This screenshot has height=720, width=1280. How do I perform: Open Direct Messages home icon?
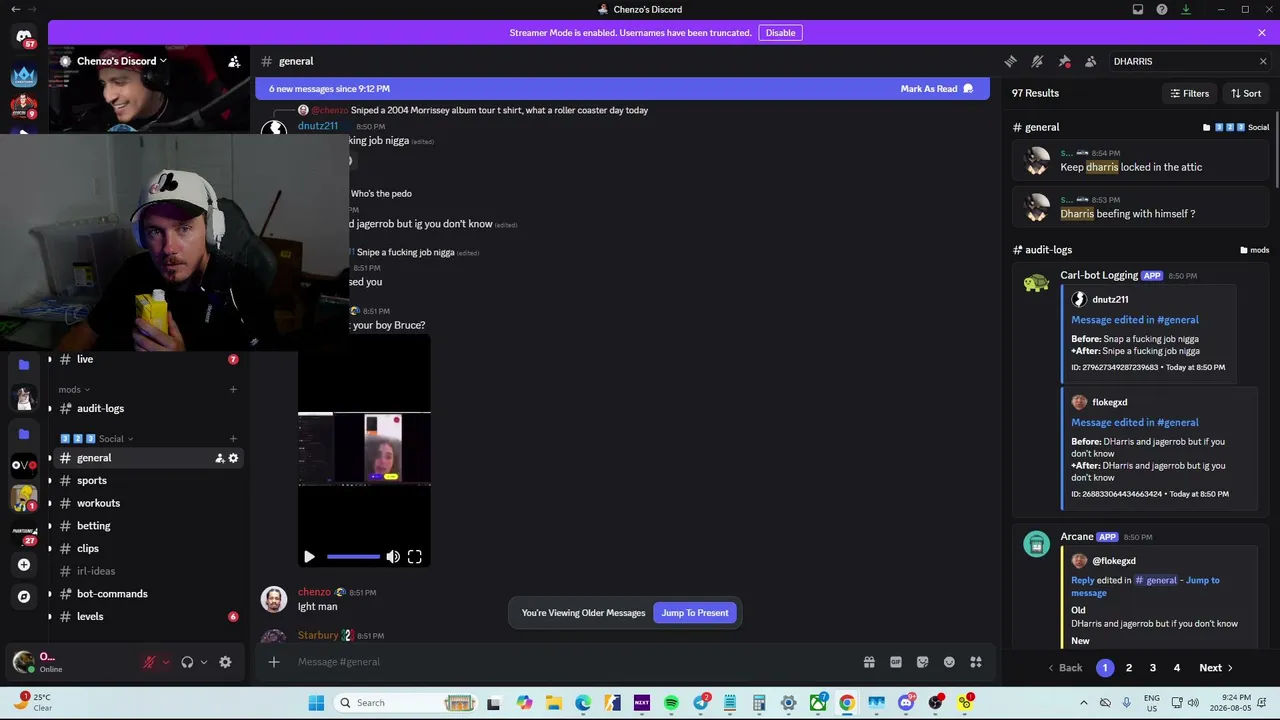(24, 37)
